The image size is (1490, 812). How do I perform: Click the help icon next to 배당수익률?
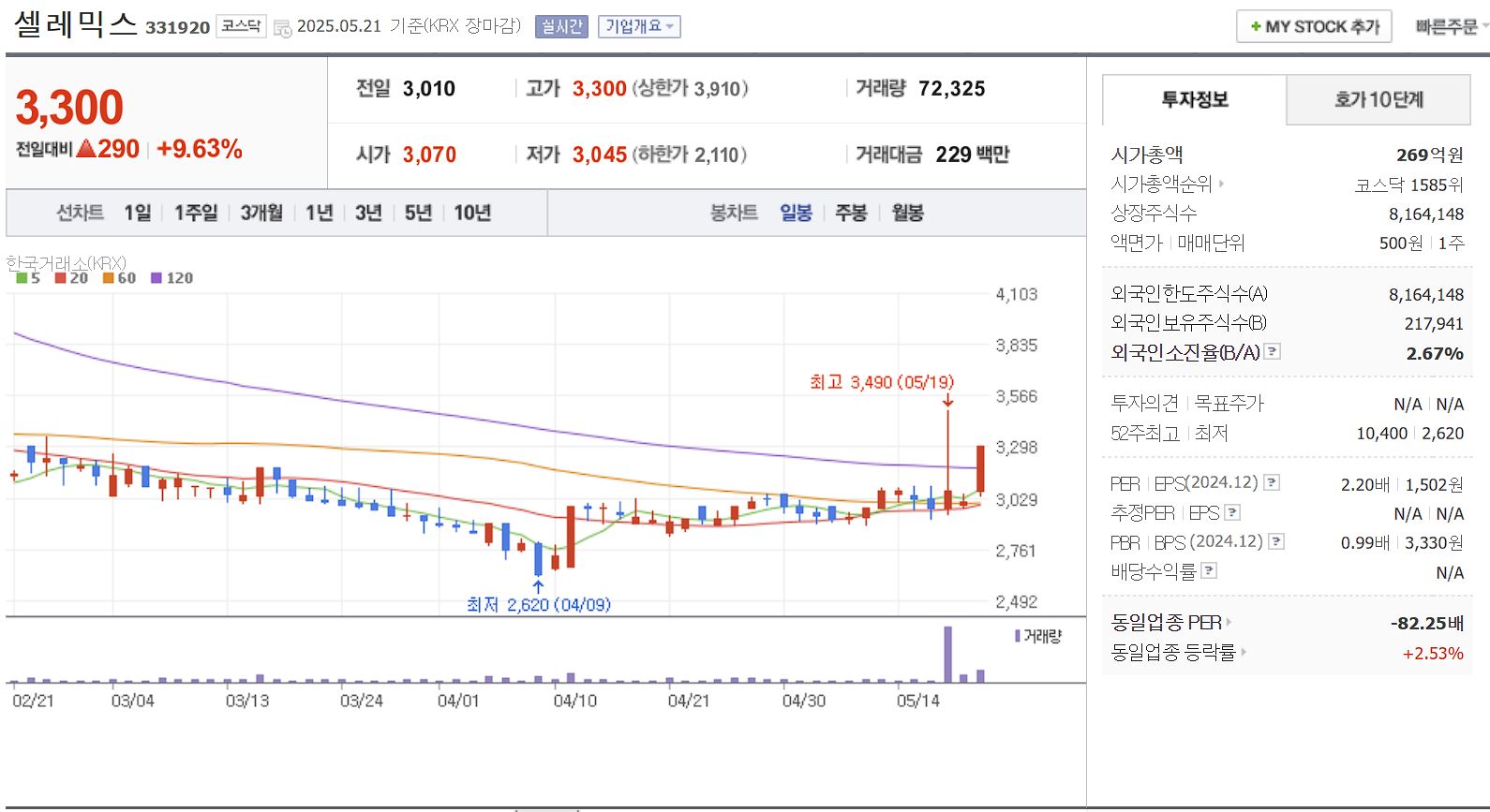tap(1209, 570)
